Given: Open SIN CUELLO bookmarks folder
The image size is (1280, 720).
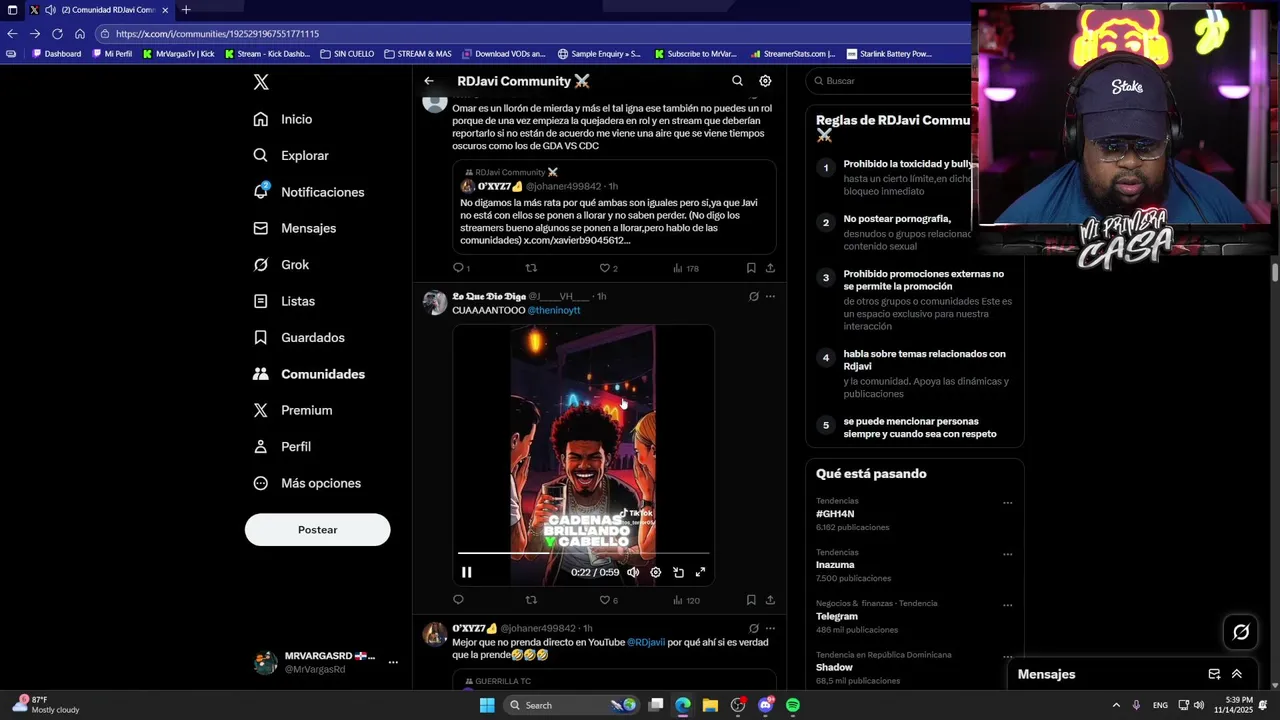Looking at the screenshot, I should (347, 54).
